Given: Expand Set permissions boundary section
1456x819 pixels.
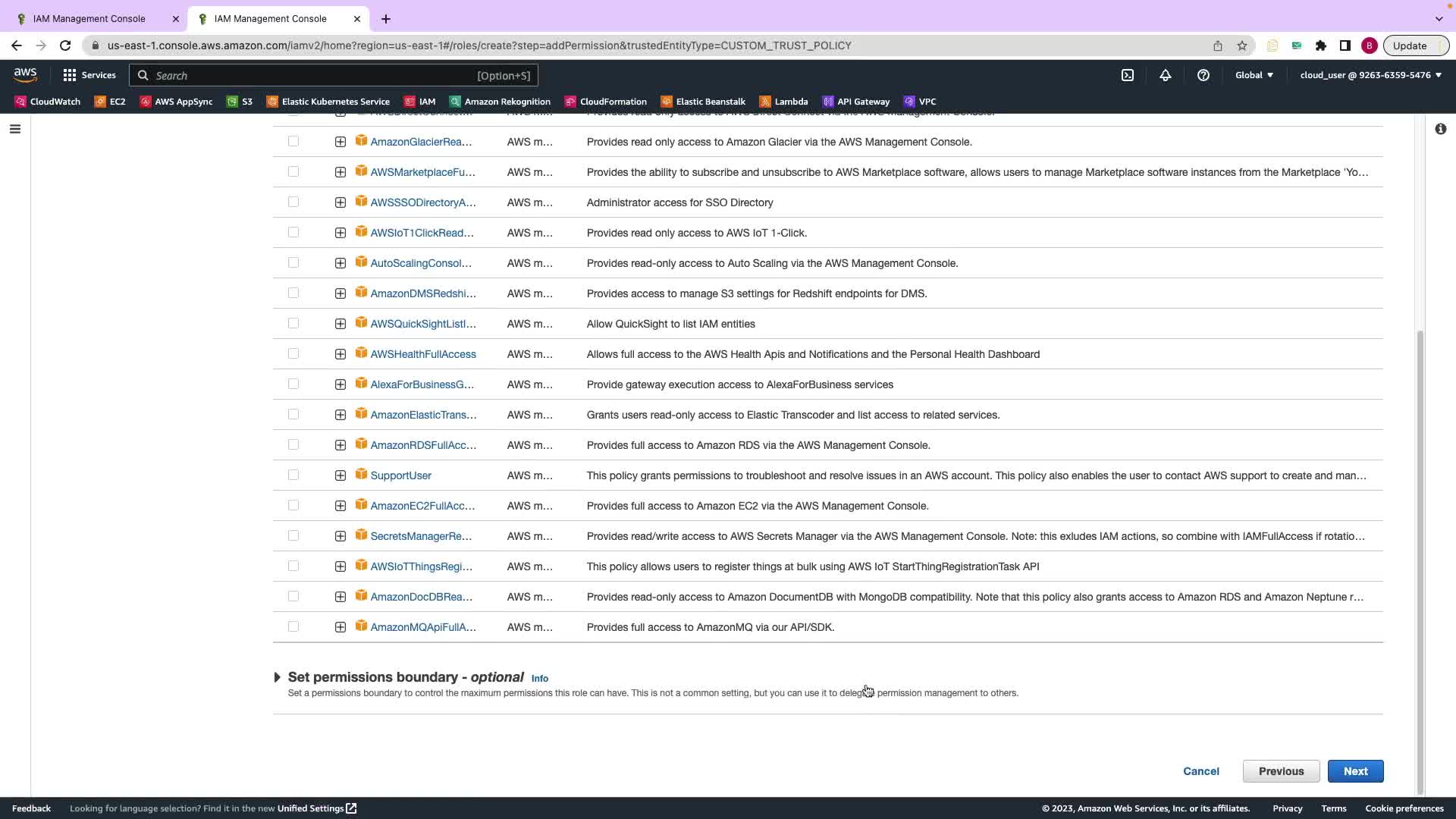Looking at the screenshot, I should [x=278, y=677].
